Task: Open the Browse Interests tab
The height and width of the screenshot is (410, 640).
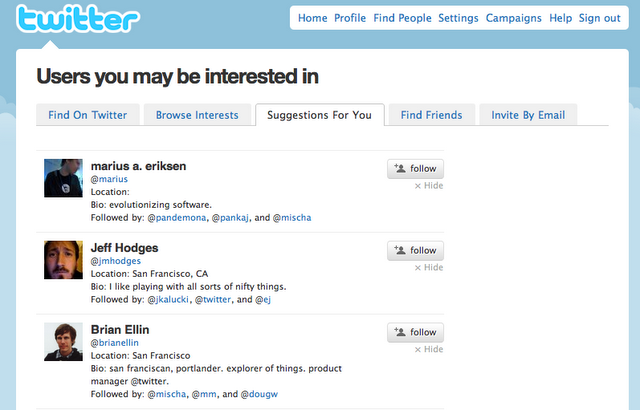Action: point(197,115)
